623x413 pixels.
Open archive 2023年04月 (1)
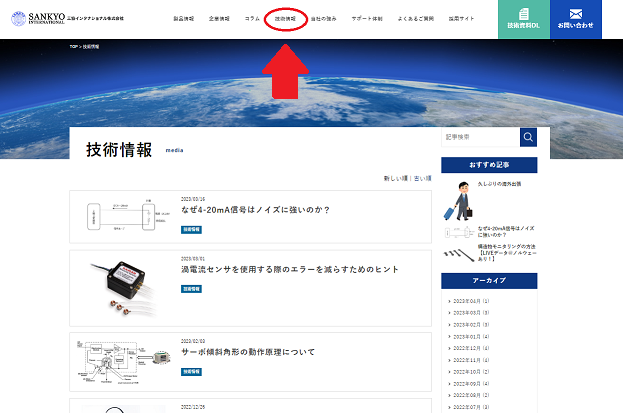pyautogui.click(x=471, y=301)
